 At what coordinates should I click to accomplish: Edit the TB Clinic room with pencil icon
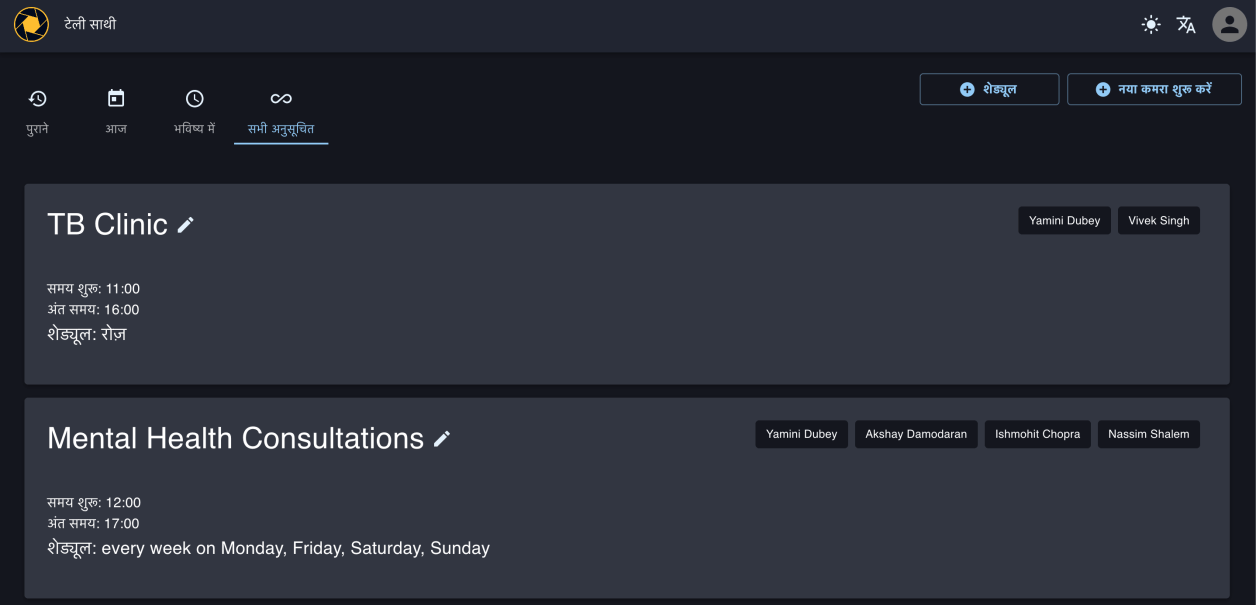tap(186, 225)
